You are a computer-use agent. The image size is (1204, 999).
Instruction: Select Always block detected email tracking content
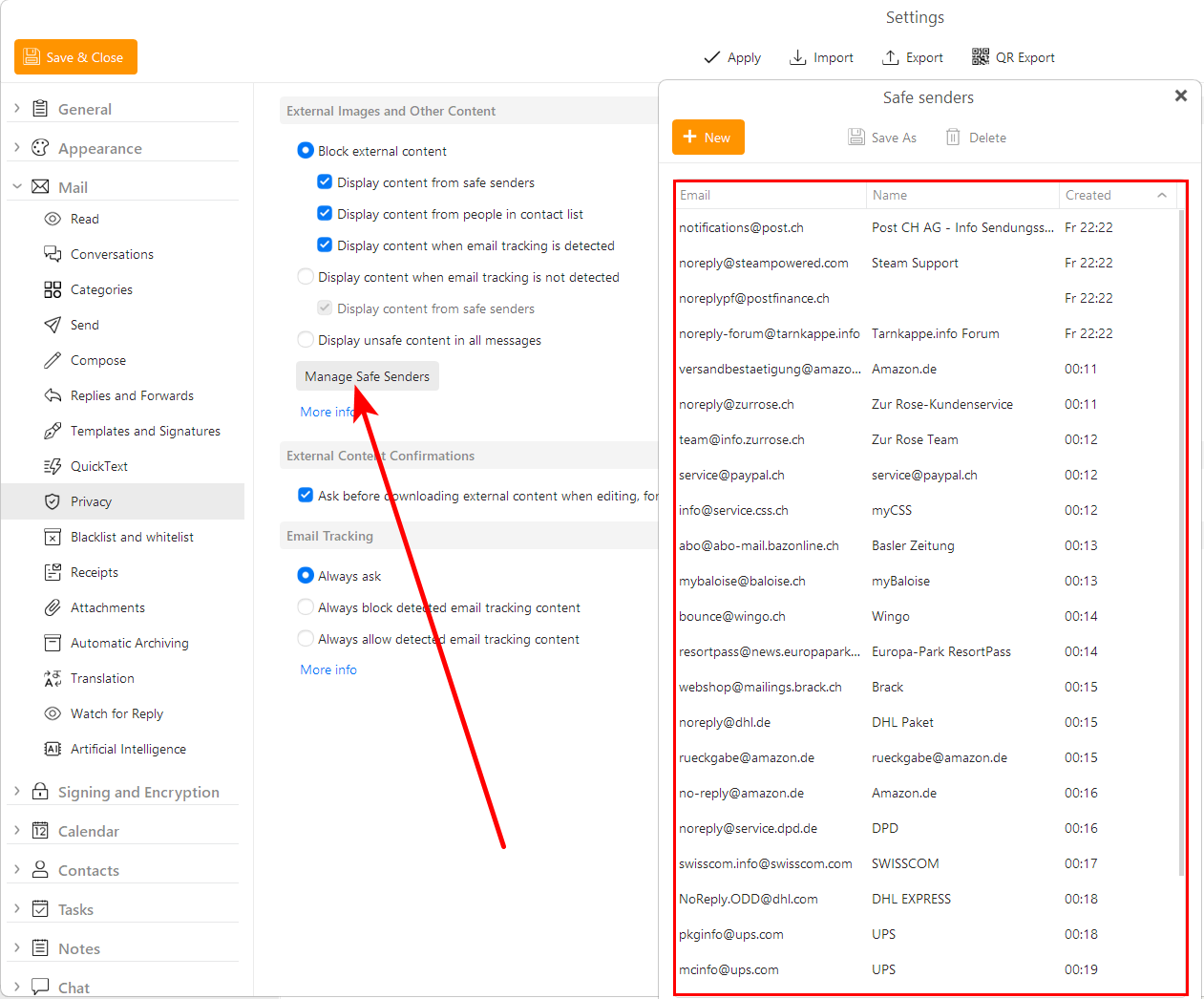pos(306,607)
